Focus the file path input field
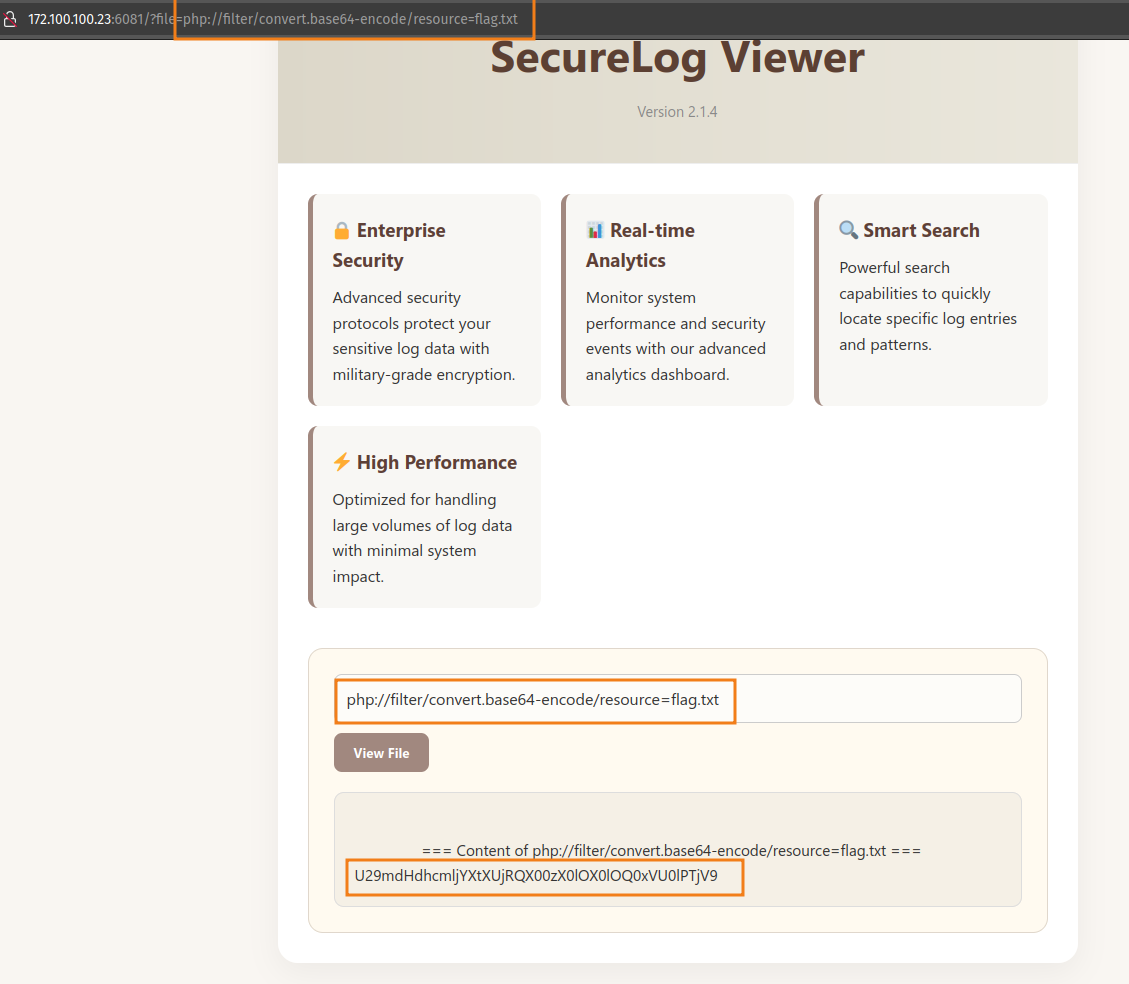This screenshot has width=1129, height=984. pos(677,699)
